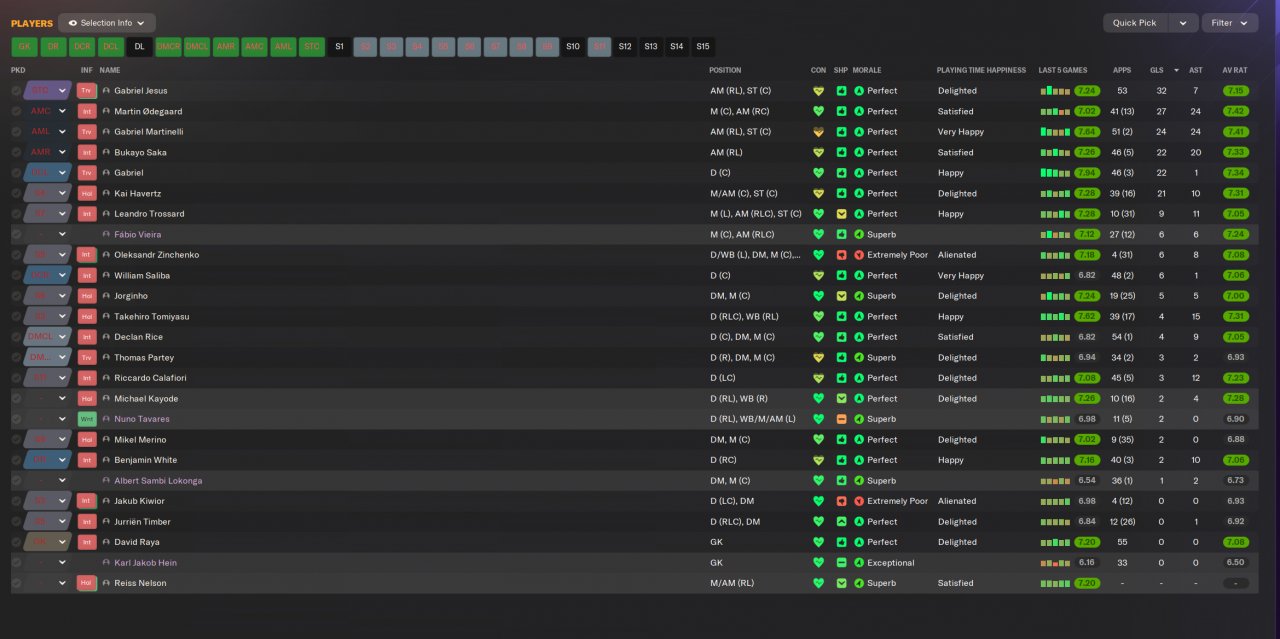Click the profile icon next to Bukayo Saka

(106, 152)
